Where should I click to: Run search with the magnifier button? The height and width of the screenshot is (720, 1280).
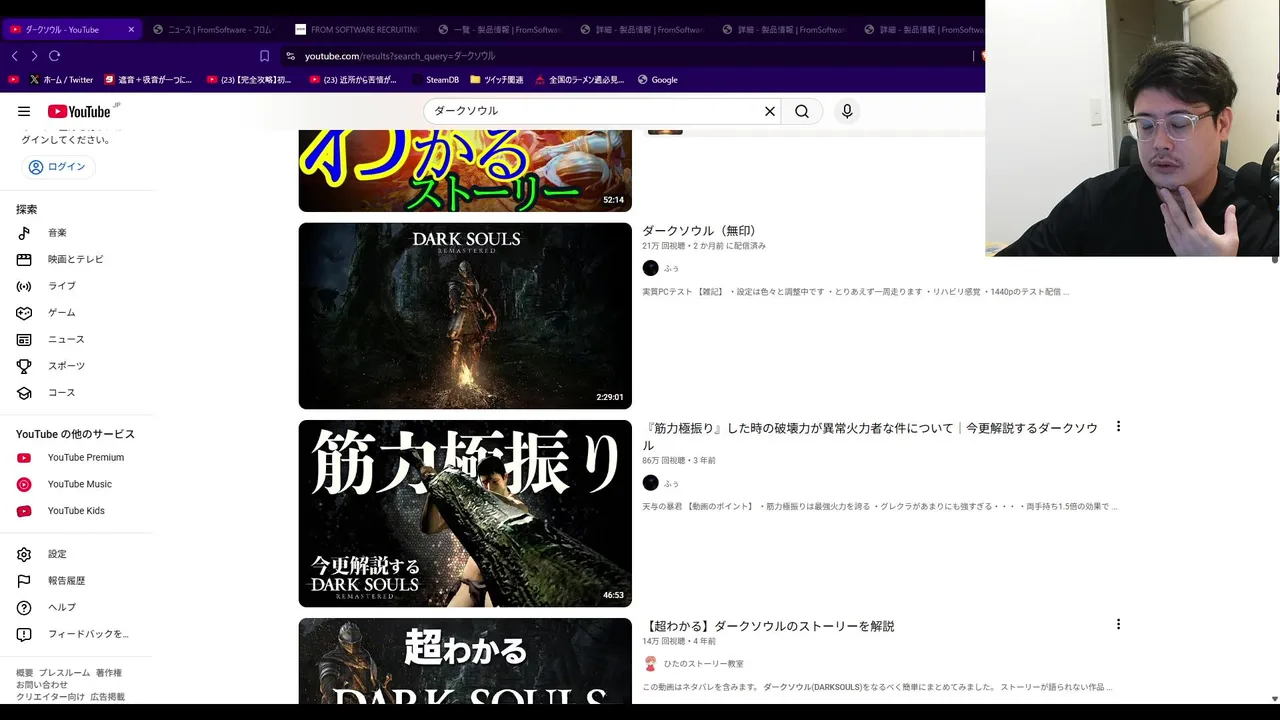click(802, 111)
